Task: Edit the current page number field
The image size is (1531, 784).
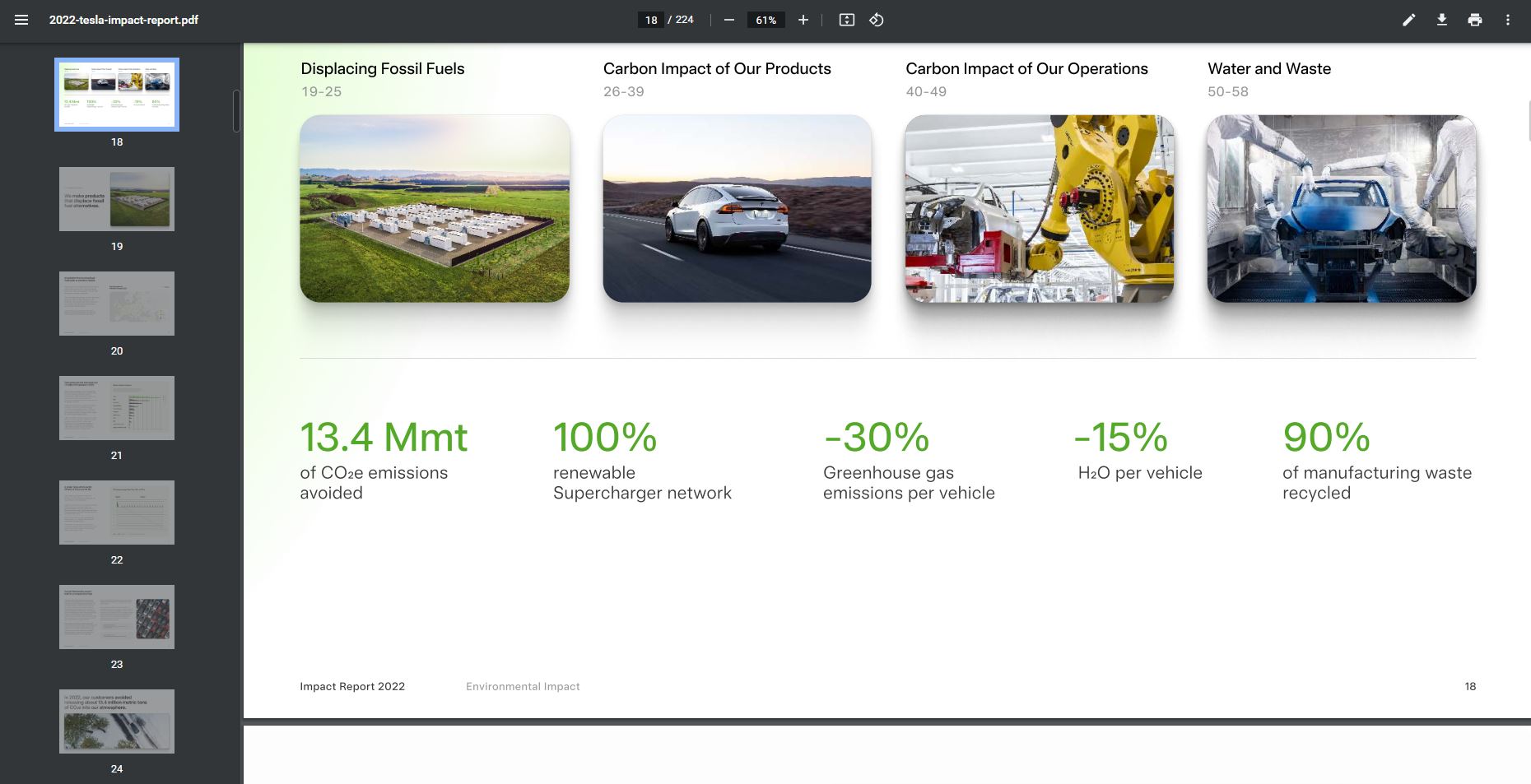Action: click(651, 20)
